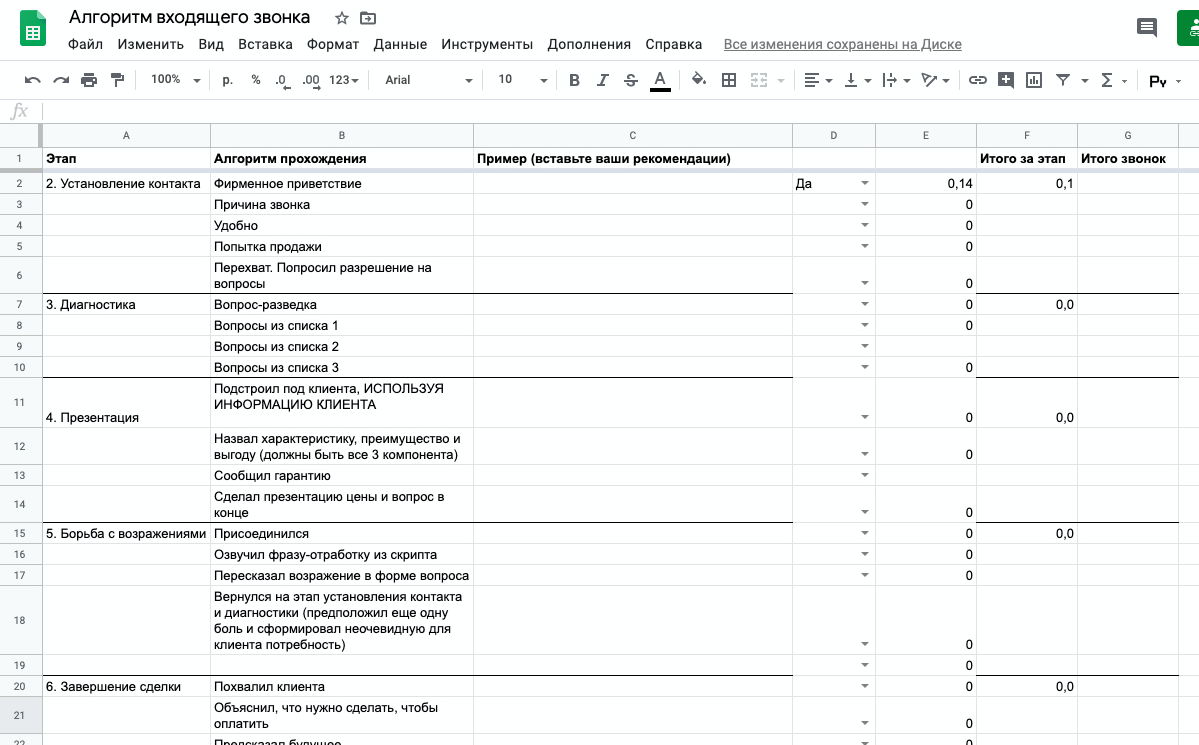
Task: Pick a fill color with the paint bucket
Action: pyautogui.click(x=698, y=80)
